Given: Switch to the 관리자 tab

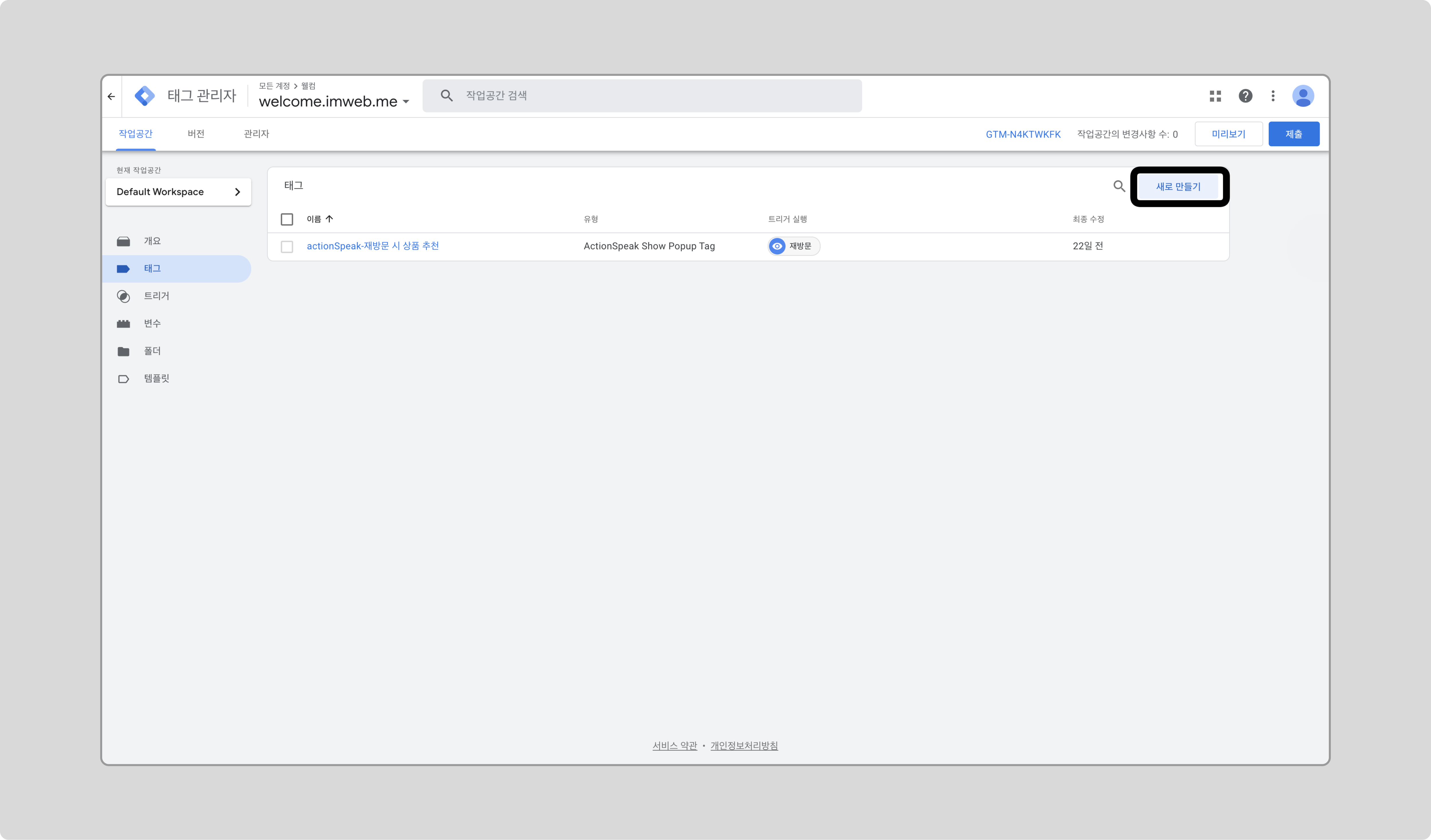Looking at the screenshot, I should [x=256, y=134].
